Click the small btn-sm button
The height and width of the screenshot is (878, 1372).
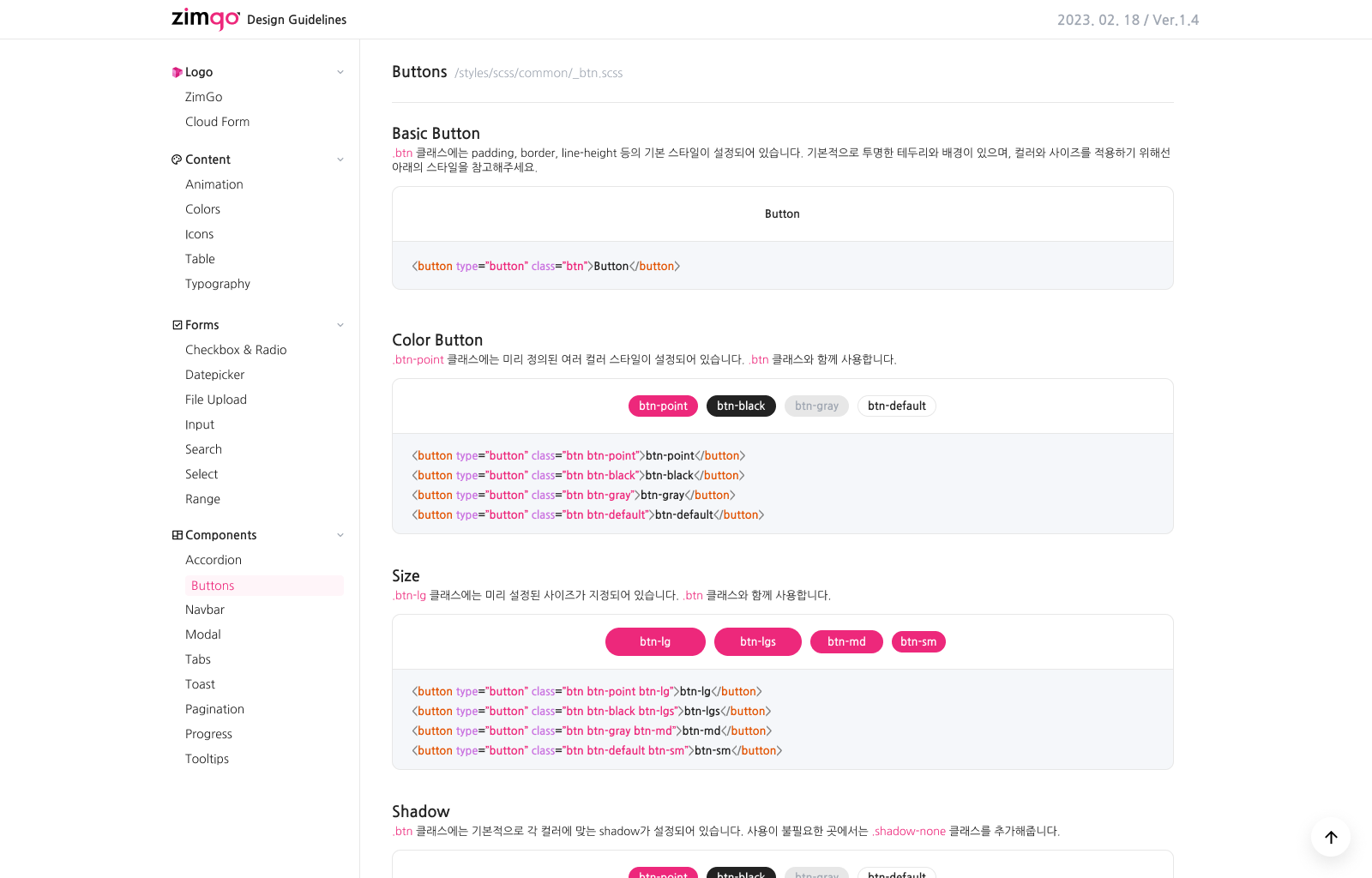[918, 641]
